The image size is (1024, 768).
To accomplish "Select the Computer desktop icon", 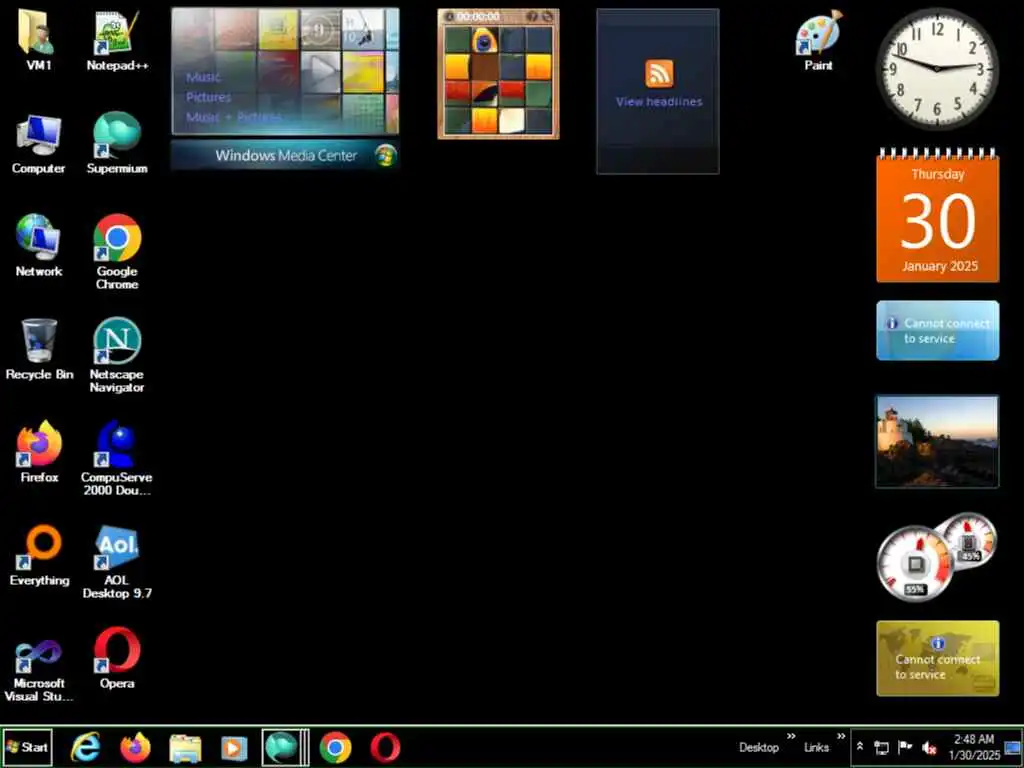I will point(39,144).
